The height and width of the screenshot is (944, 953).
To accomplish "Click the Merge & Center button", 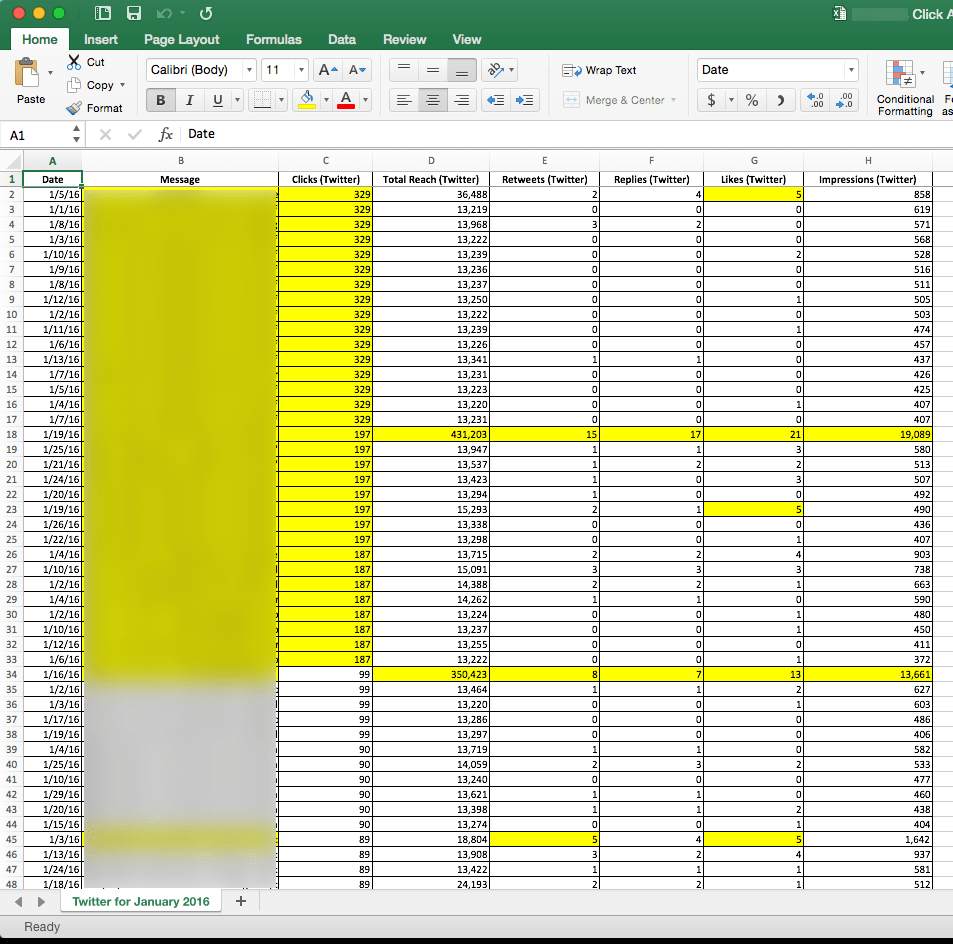I will [614, 100].
